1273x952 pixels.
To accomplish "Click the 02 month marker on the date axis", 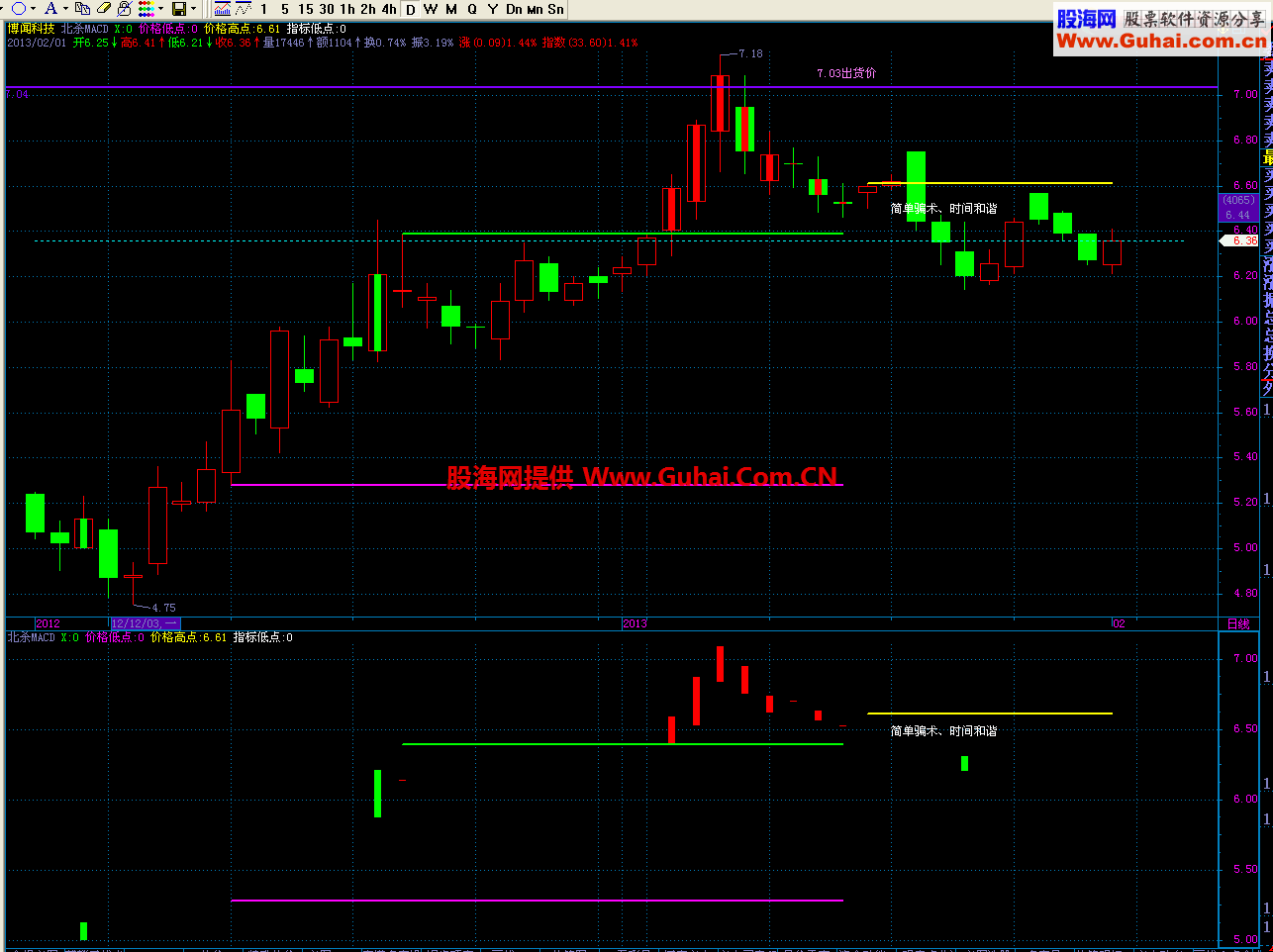I will [x=1119, y=623].
